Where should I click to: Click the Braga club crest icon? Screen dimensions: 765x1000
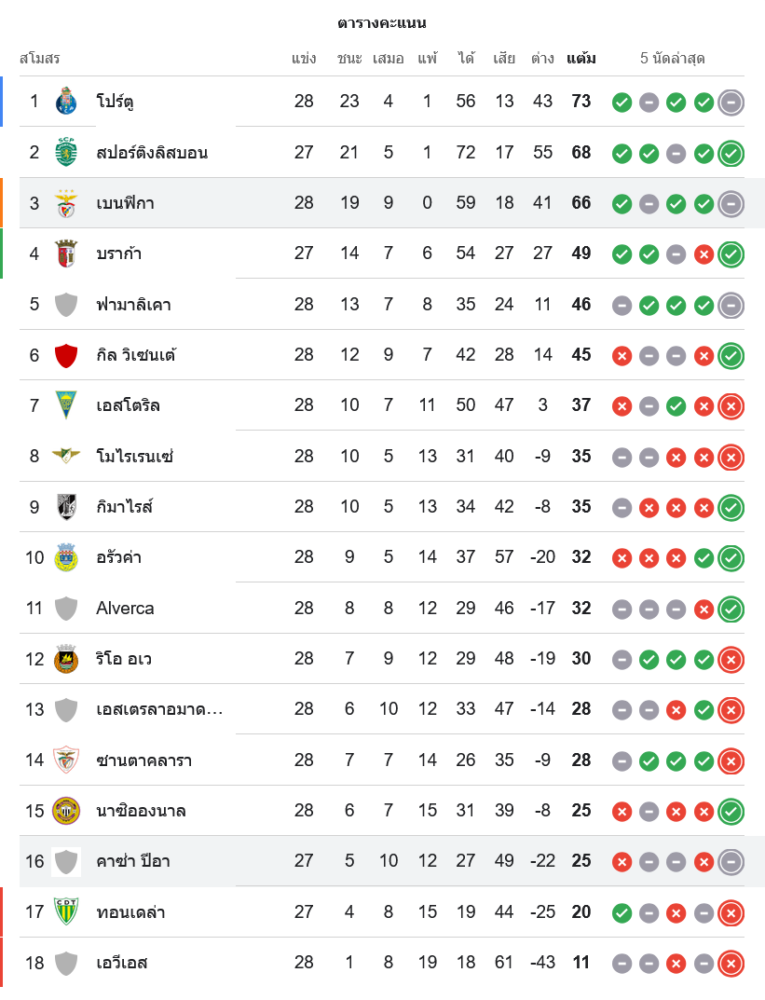coord(66,253)
